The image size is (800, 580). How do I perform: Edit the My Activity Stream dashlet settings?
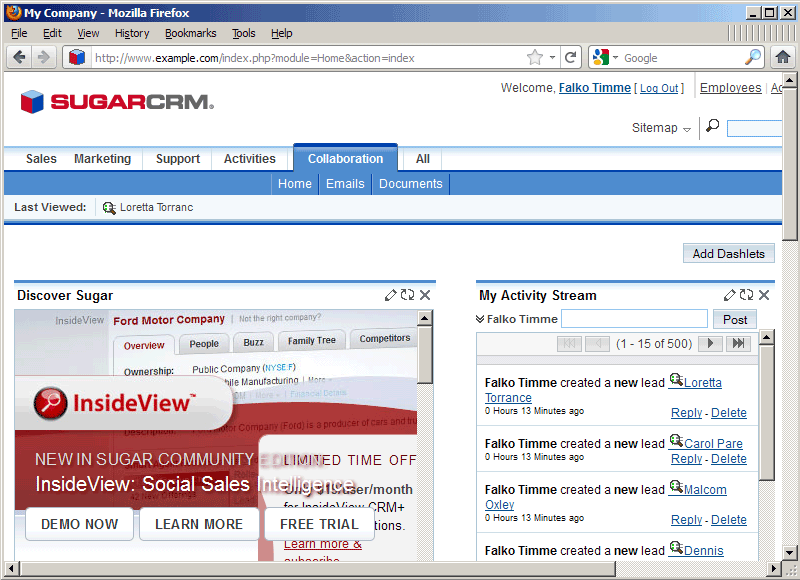tap(729, 294)
